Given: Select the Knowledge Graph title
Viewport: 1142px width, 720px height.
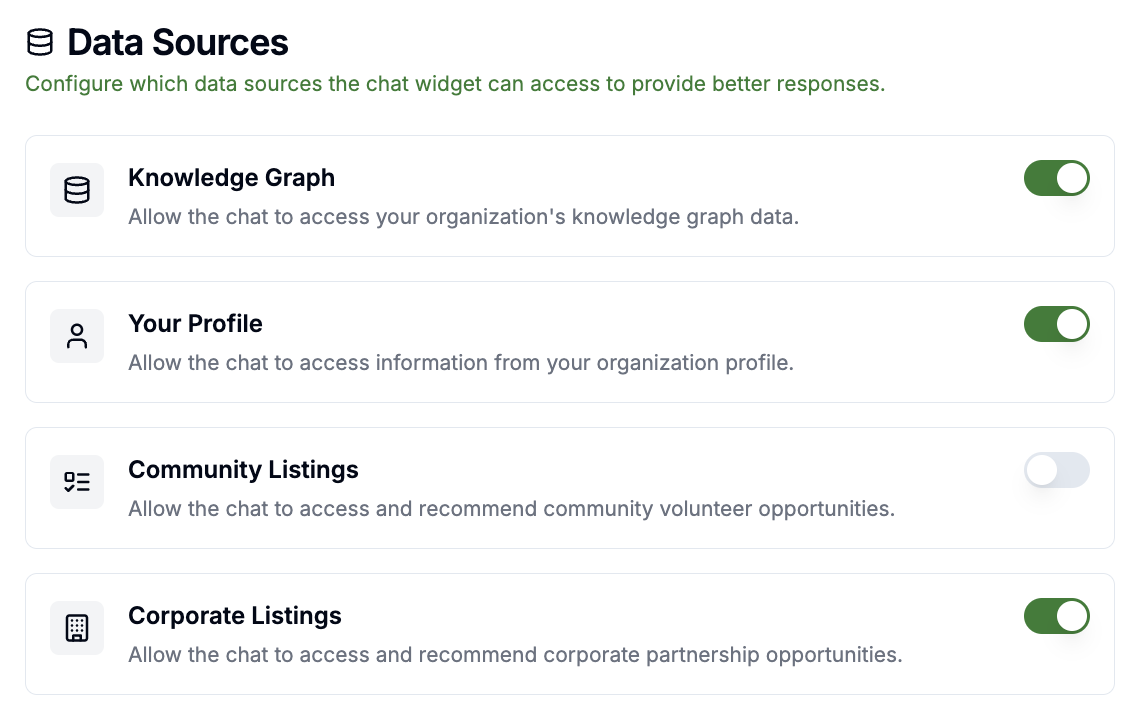Looking at the screenshot, I should 231,178.
